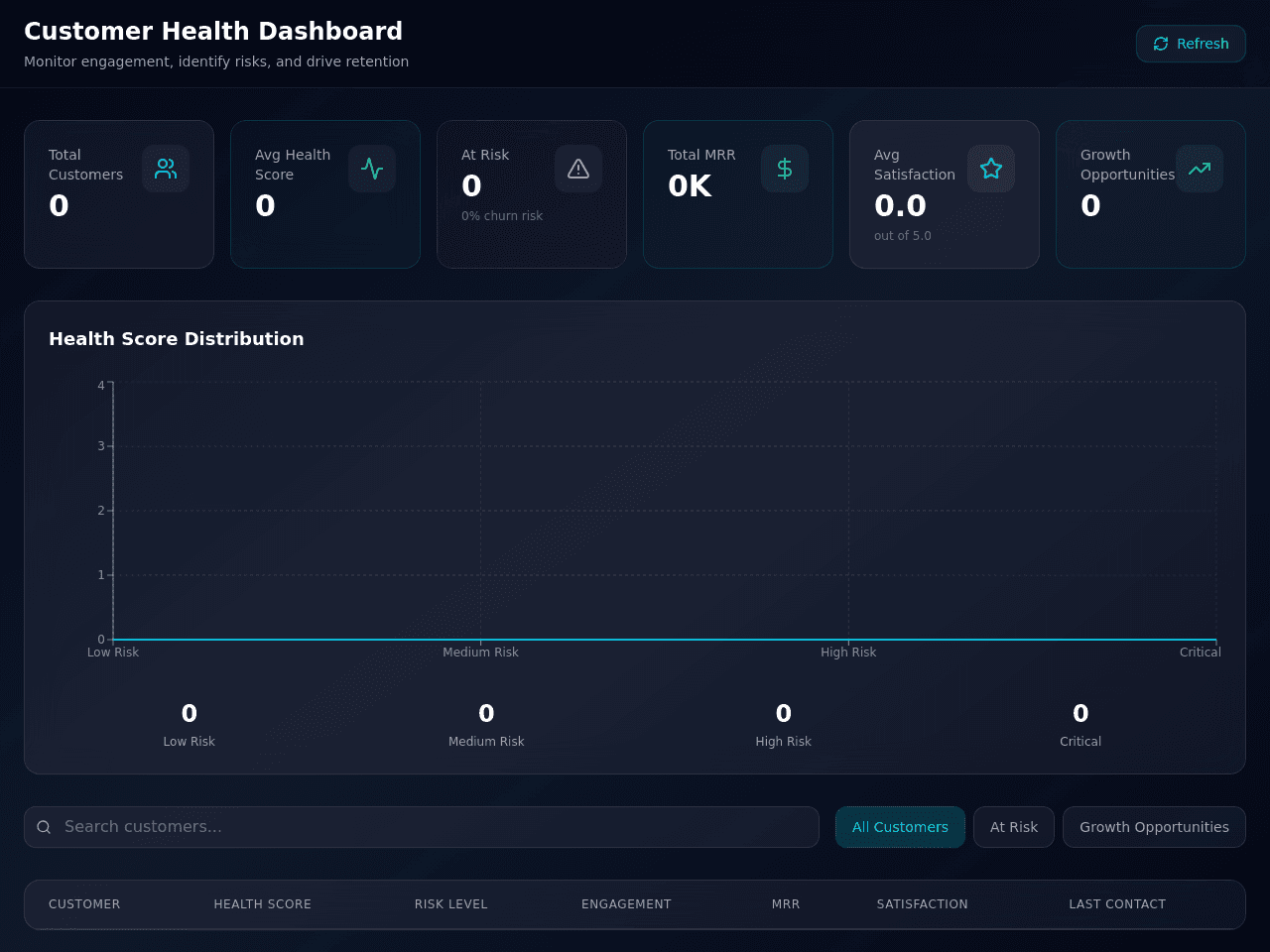Click the pulse icon in Avg Health Score card
The height and width of the screenshot is (952, 1270).
pyautogui.click(x=372, y=169)
